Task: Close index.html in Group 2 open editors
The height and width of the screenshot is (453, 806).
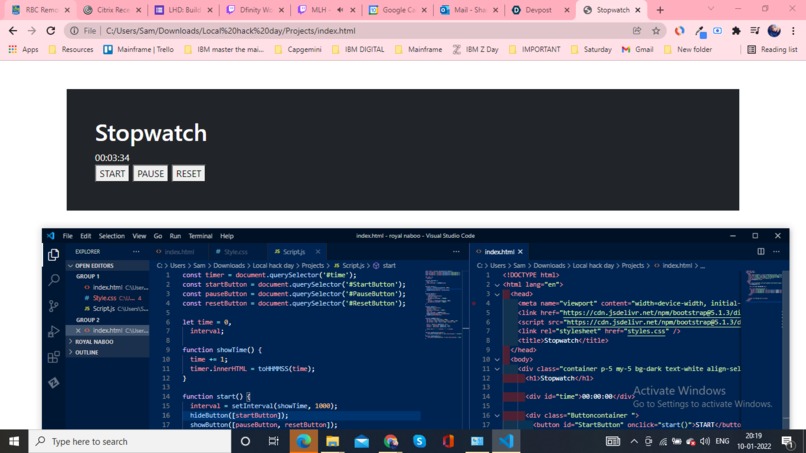Action: point(78,331)
